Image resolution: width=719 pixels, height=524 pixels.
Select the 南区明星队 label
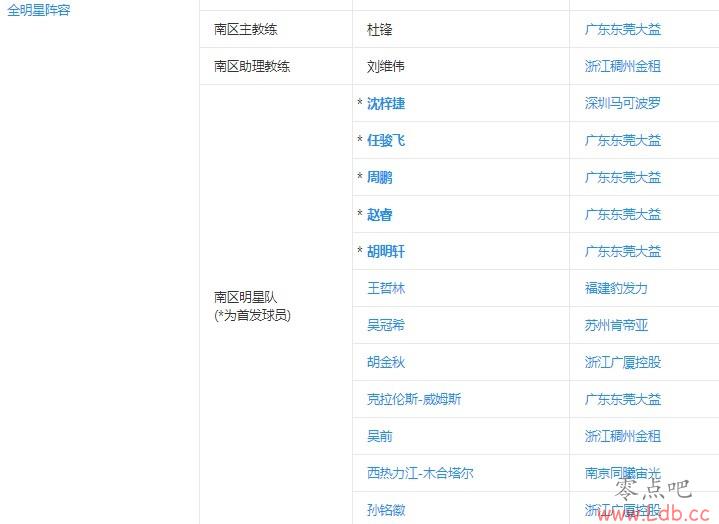coord(245,298)
